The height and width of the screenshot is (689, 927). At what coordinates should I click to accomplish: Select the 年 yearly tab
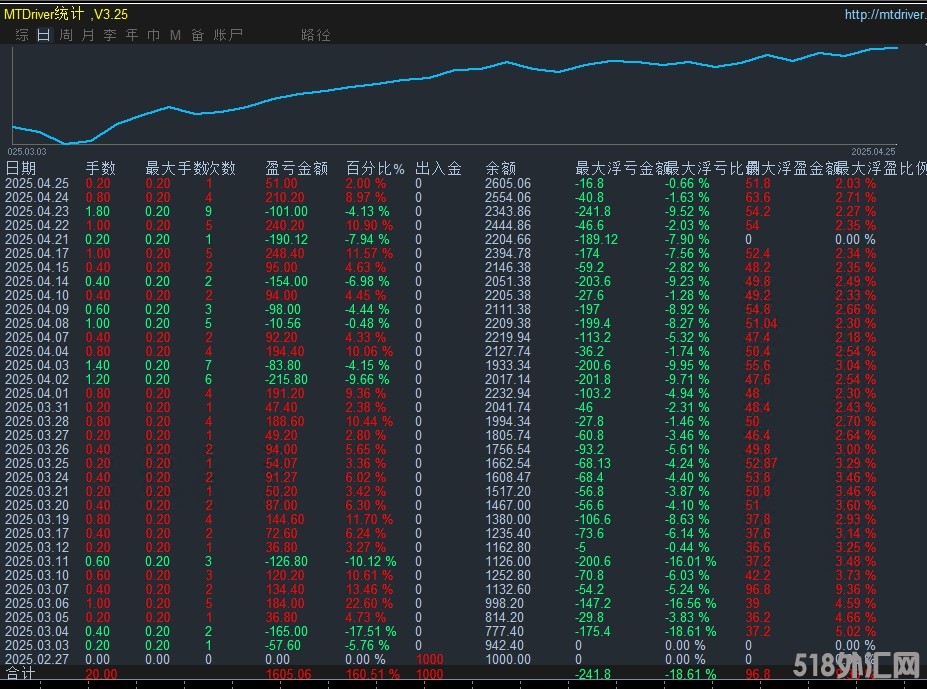click(x=132, y=35)
